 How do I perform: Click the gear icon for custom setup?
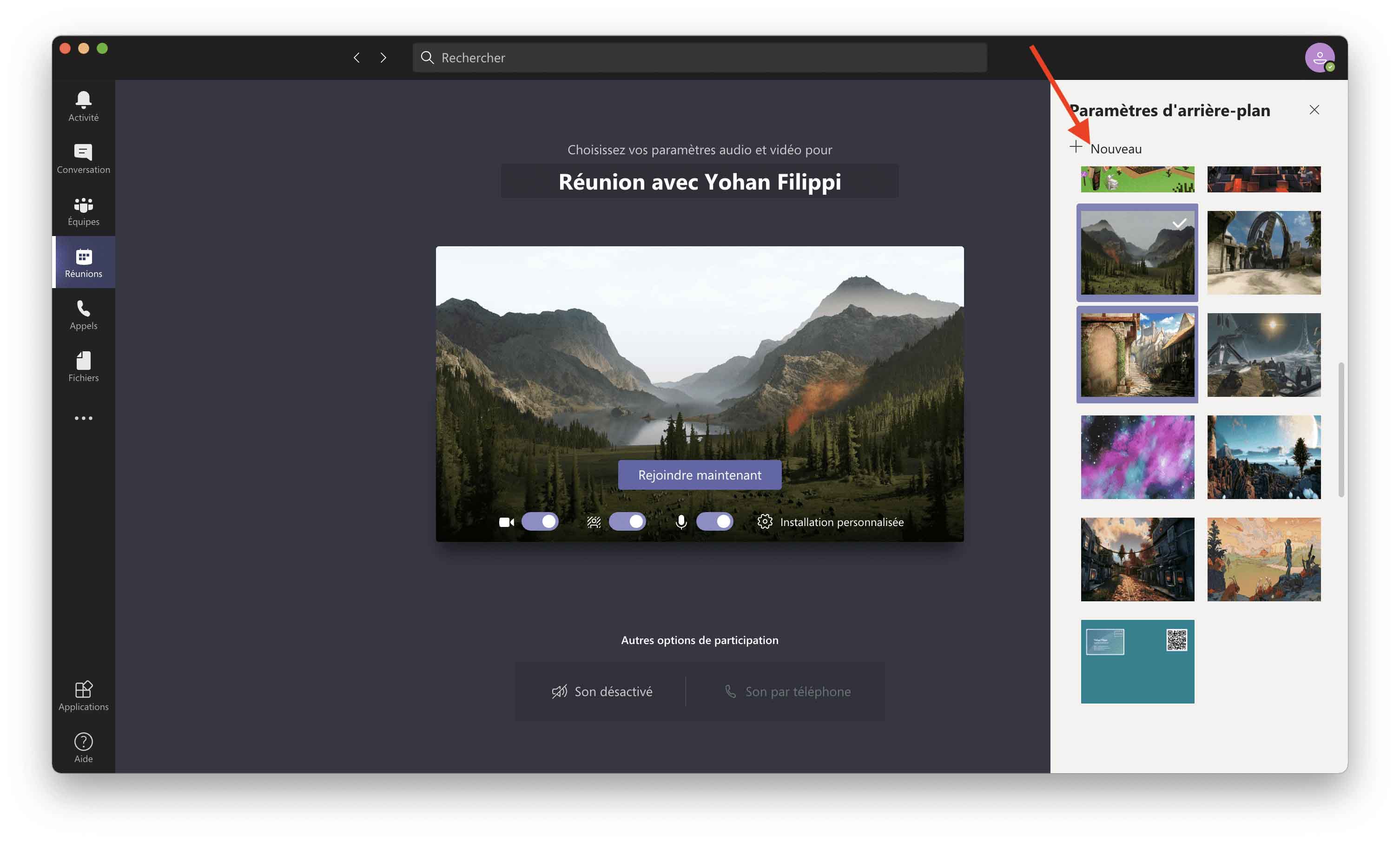point(765,521)
